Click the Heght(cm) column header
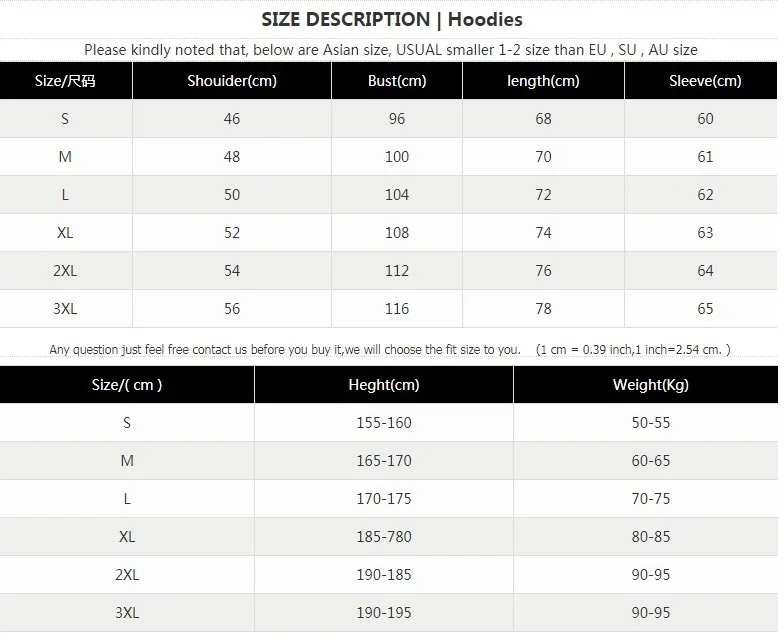 click(x=384, y=384)
